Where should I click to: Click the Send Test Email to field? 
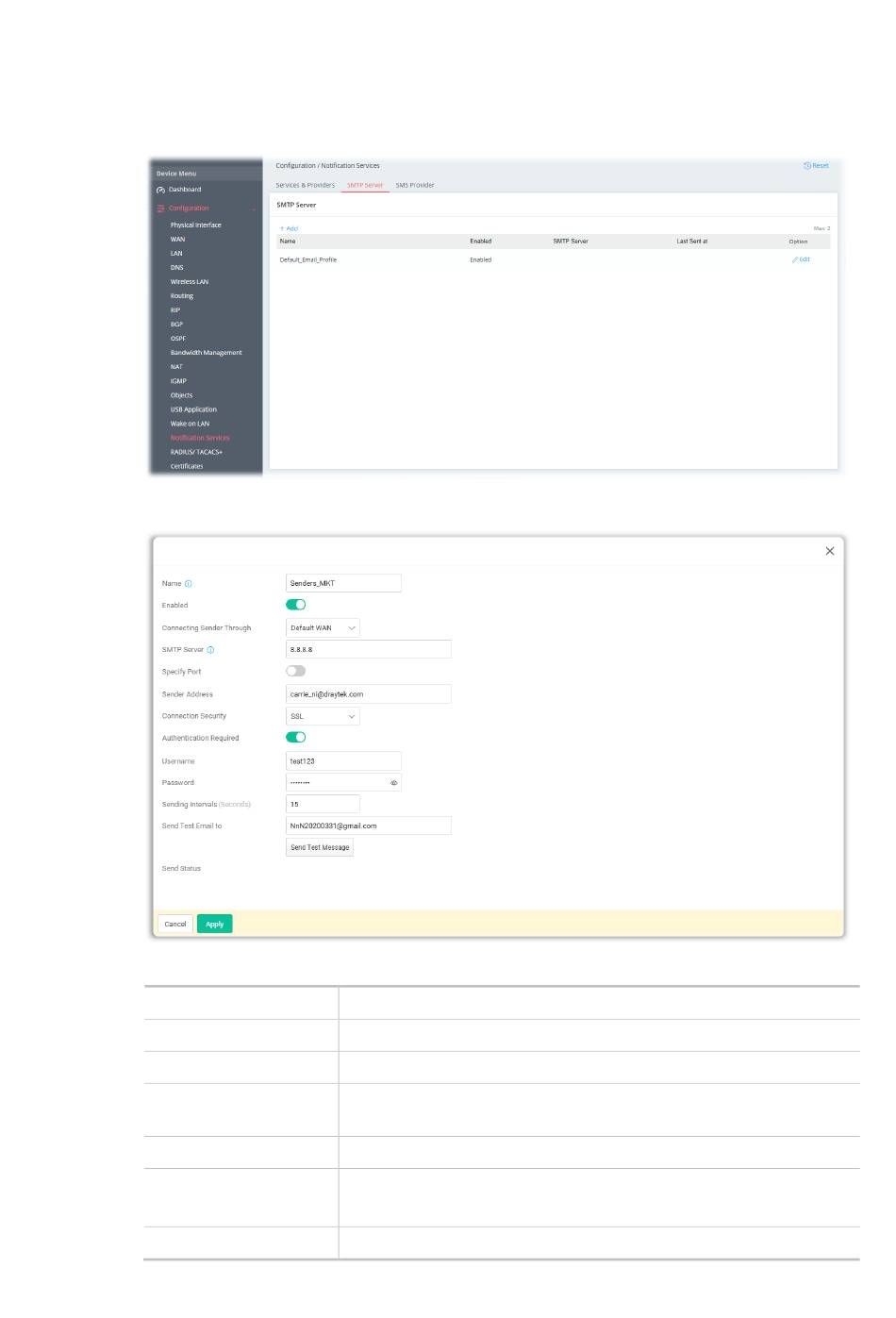tap(369, 826)
